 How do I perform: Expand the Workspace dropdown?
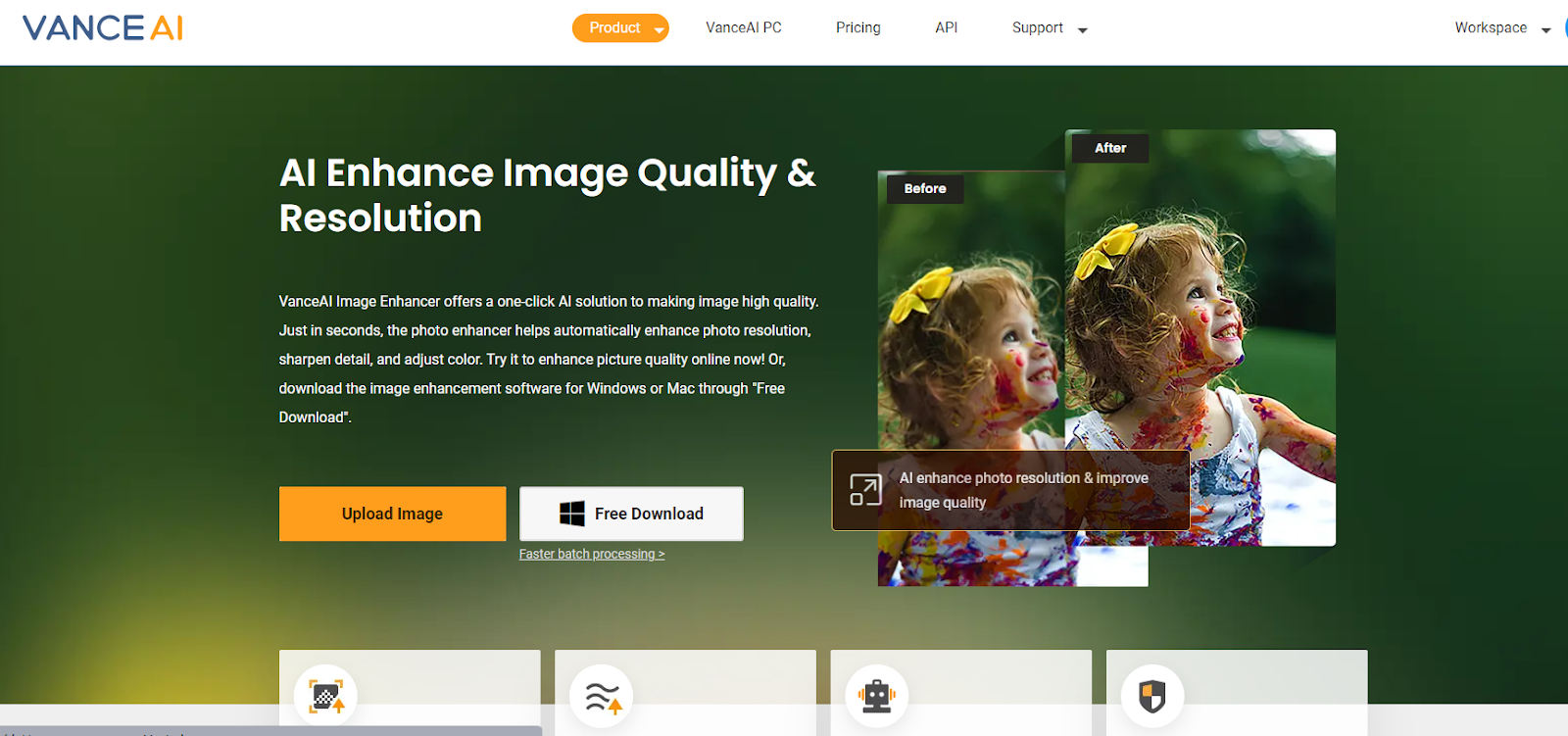click(1502, 27)
